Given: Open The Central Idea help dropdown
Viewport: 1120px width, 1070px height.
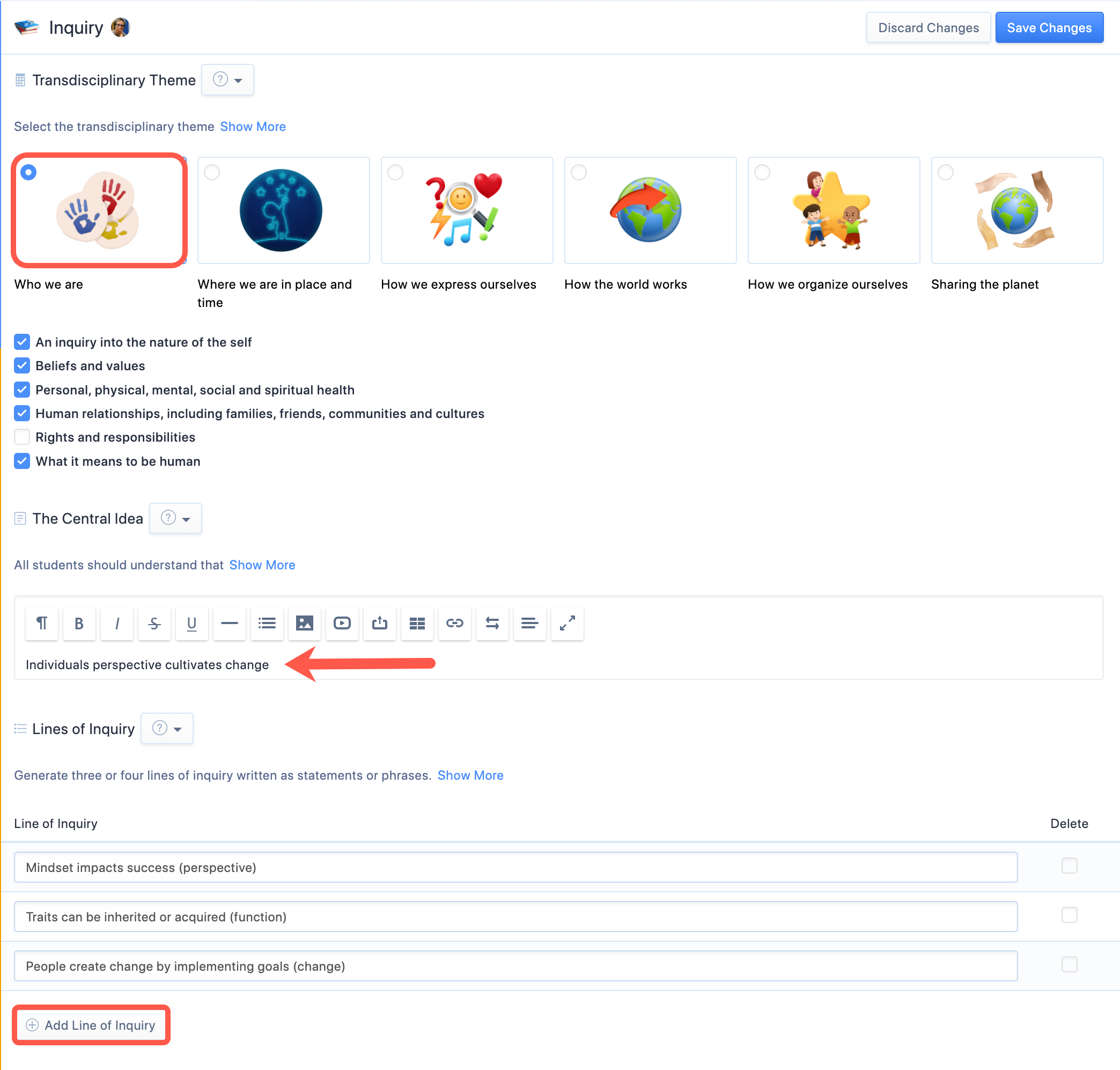Looking at the screenshot, I should 175,518.
